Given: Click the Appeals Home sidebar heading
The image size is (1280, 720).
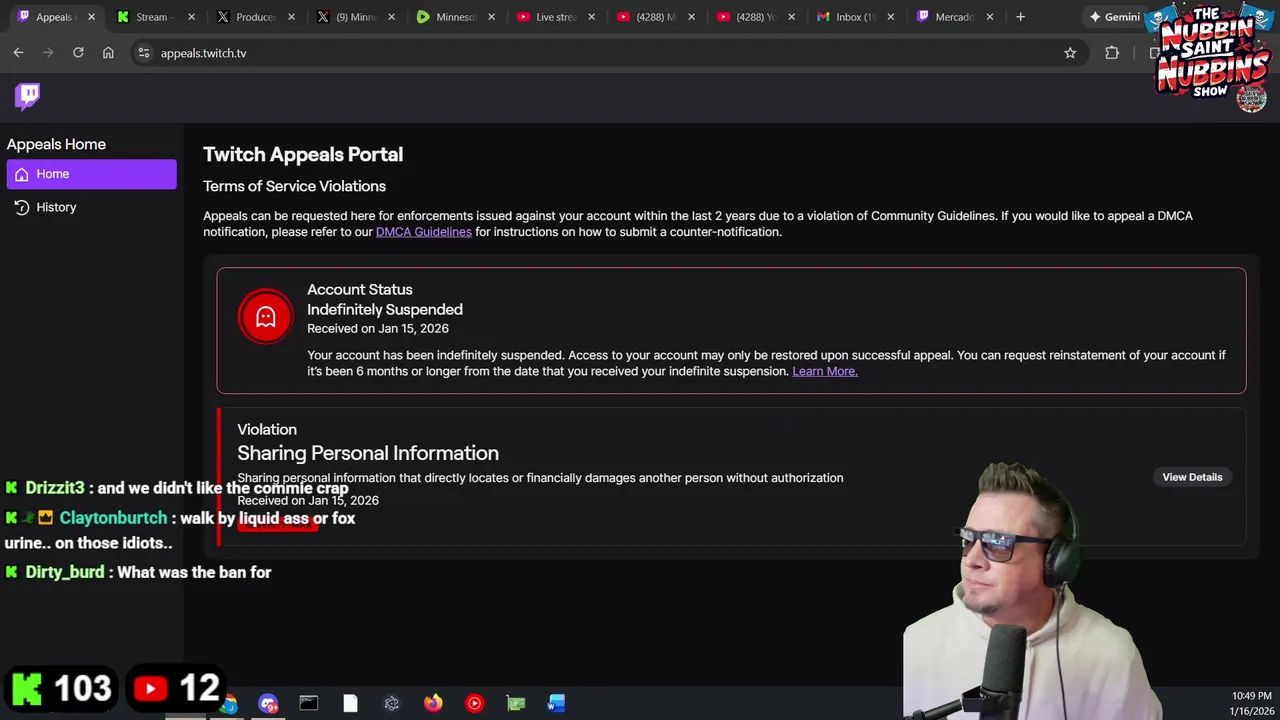Looking at the screenshot, I should (56, 144).
